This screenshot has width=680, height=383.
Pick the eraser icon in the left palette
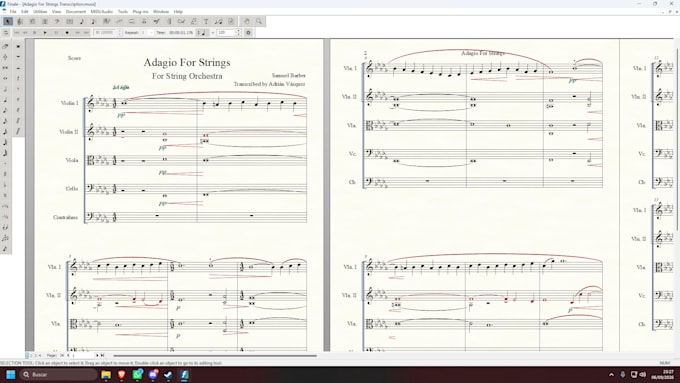(5, 46)
